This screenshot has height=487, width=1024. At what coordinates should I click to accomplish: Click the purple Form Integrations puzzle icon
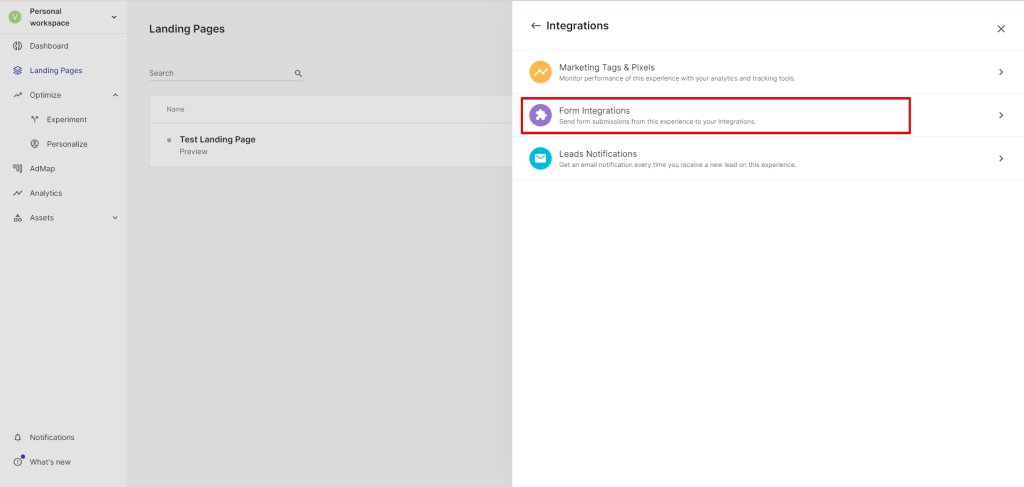coord(540,115)
